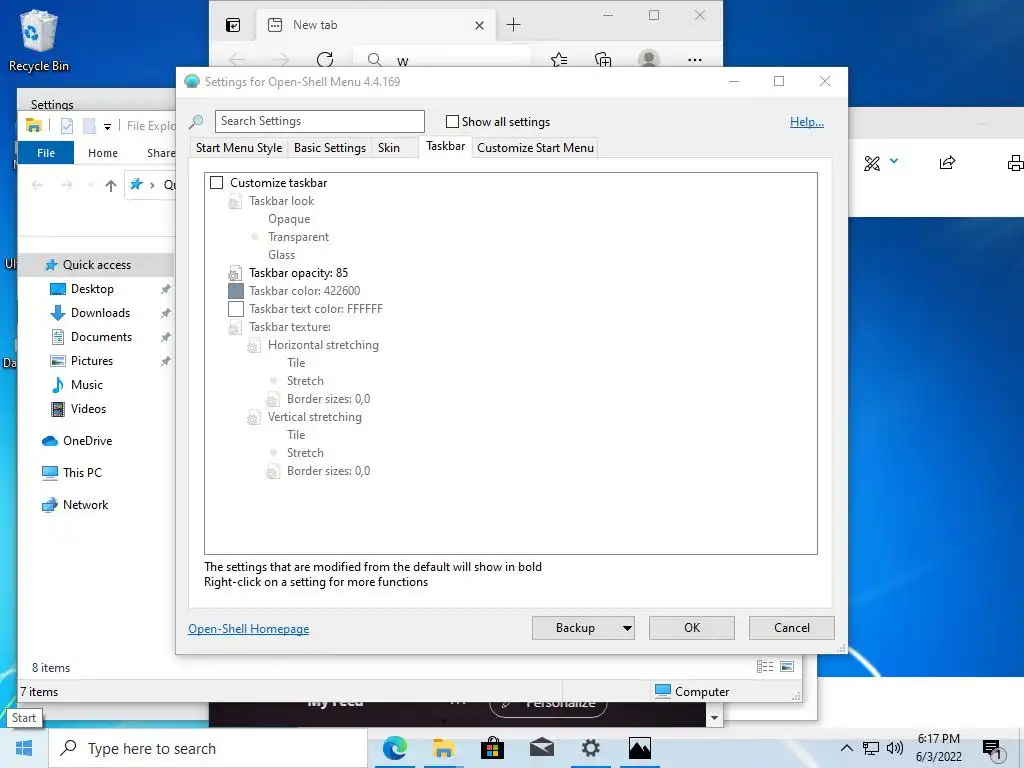Open Desktop folder in File Explorer sidebar
1024x768 pixels.
(x=92, y=289)
